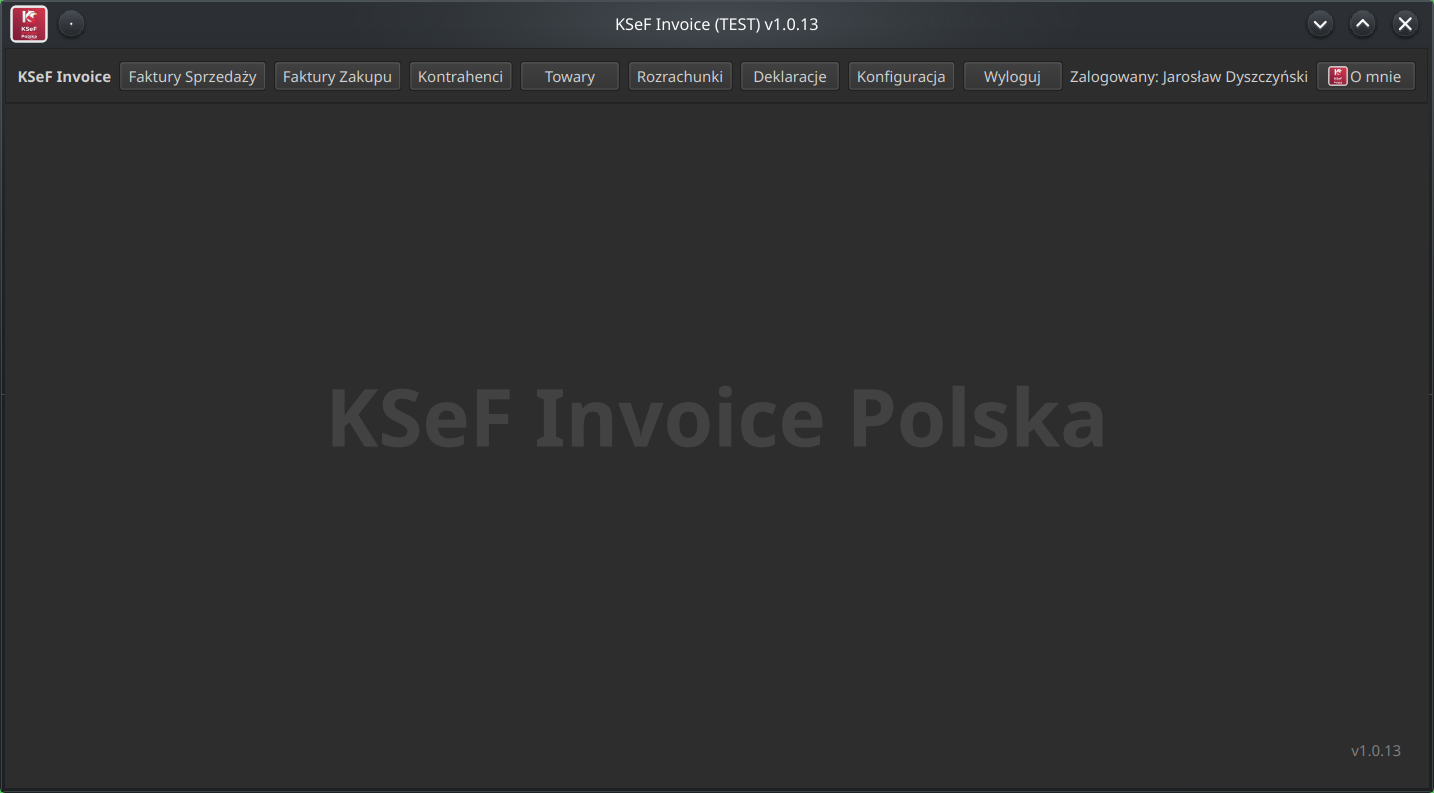
Task: Click the downward chevron in the title bar
Action: [x=1320, y=23]
